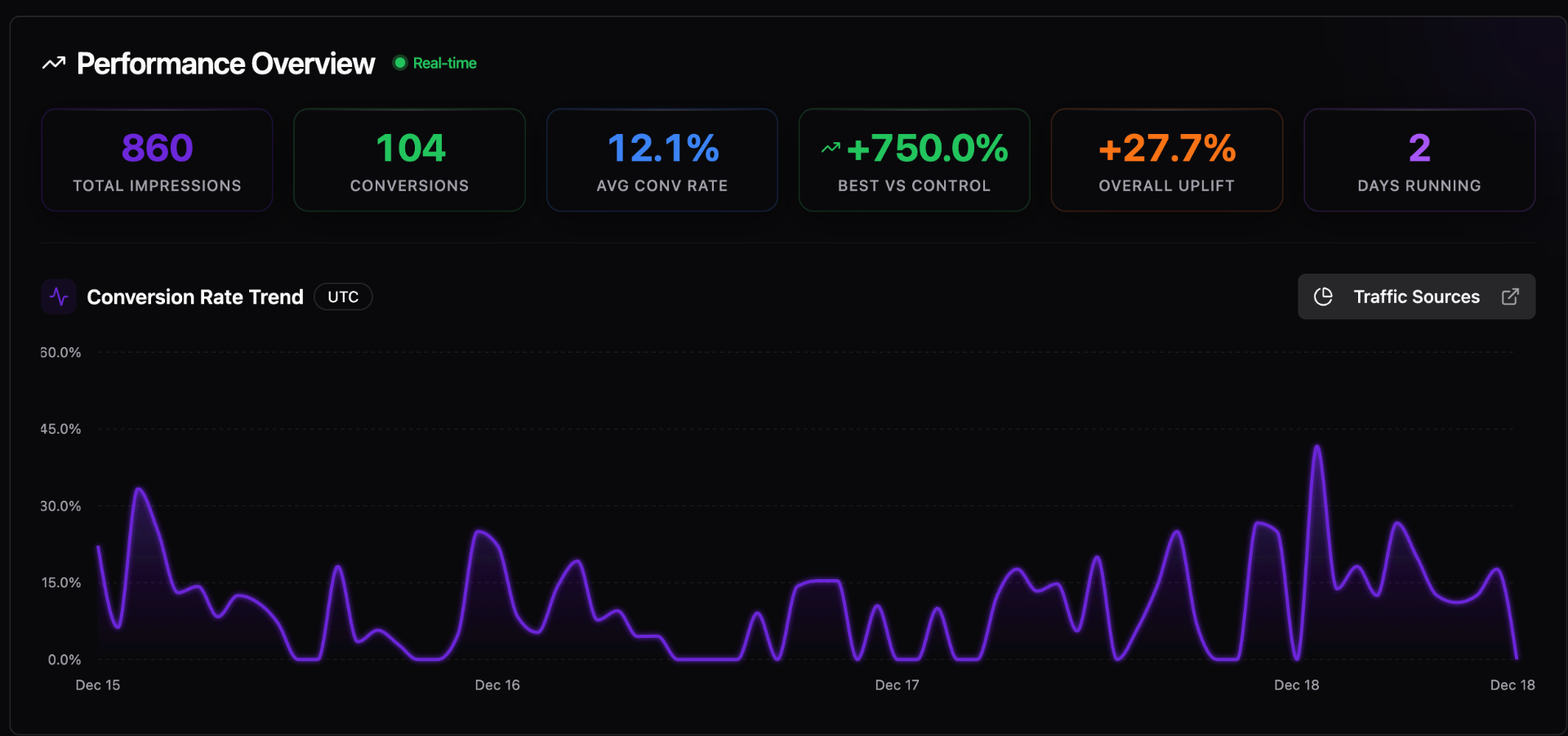Click the Days Running counter card
This screenshot has height=736, width=1568.
point(1419,160)
